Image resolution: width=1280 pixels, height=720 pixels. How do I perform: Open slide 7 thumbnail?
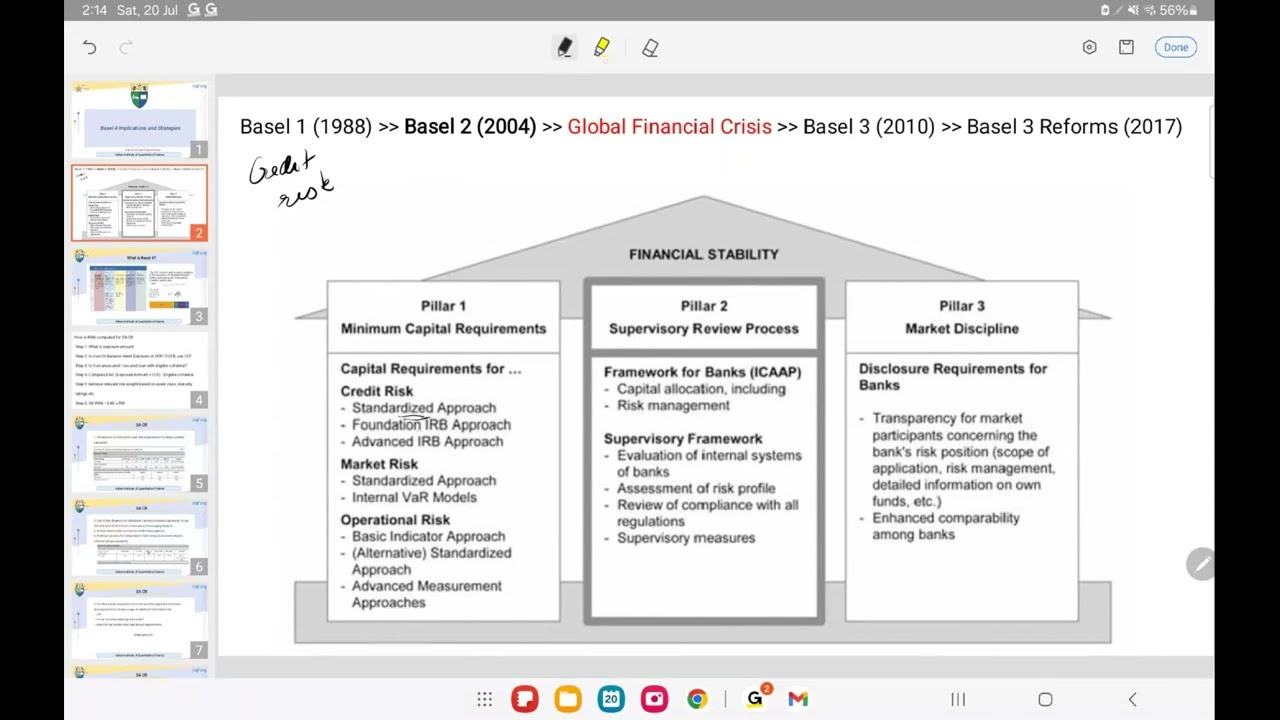pyautogui.click(x=140, y=621)
